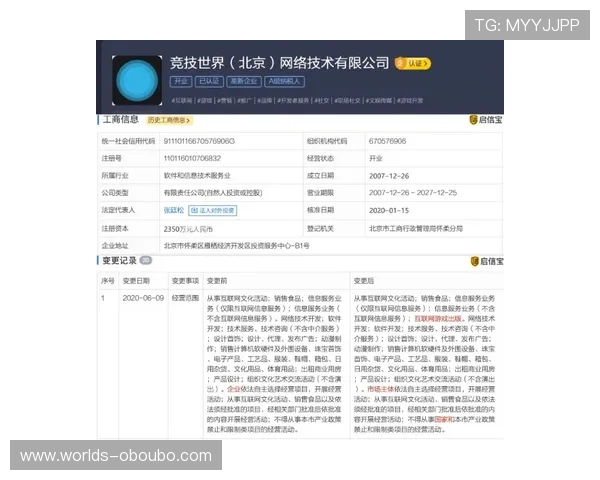
Task: Select the #游戏开发 hashtag
Action: tap(410, 101)
